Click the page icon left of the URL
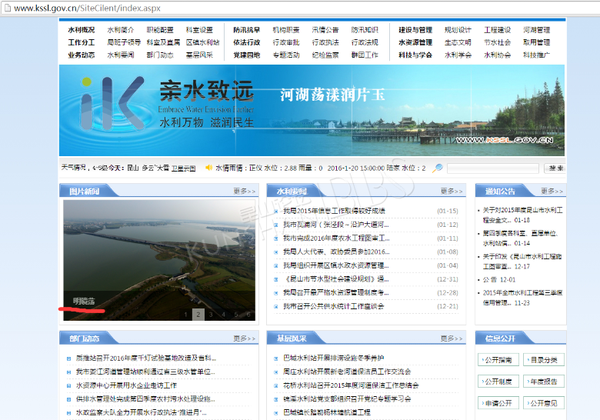 click(7, 8)
